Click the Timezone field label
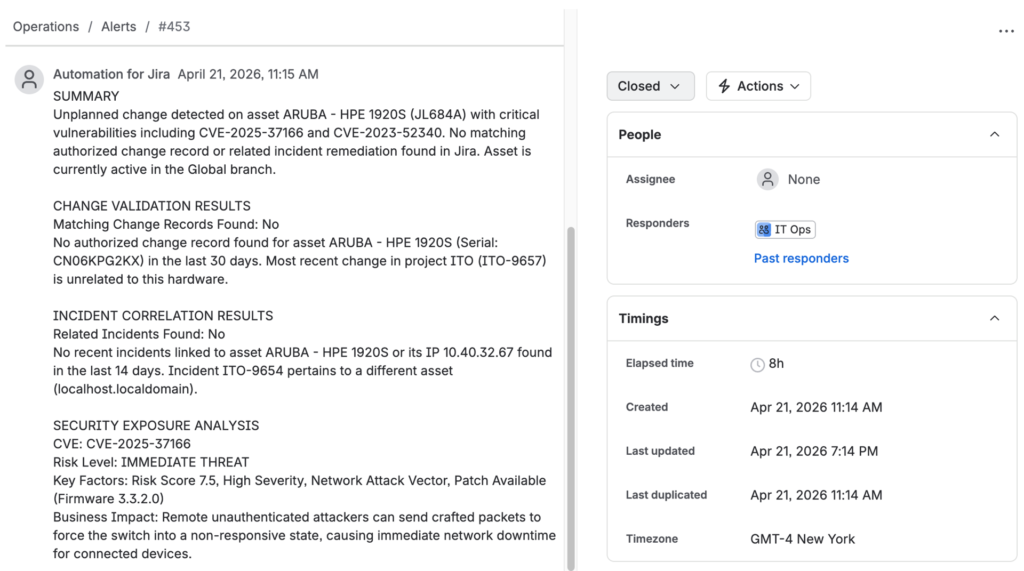 tap(652, 539)
